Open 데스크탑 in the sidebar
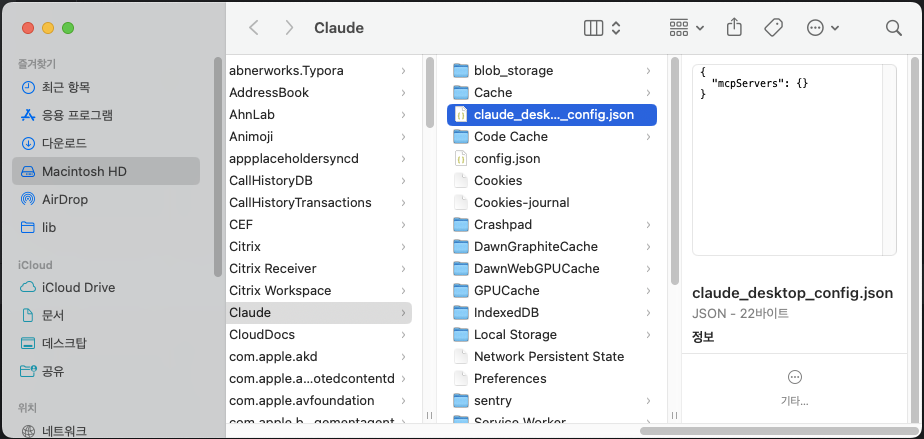This screenshot has height=439, width=924. click(x=106, y=343)
